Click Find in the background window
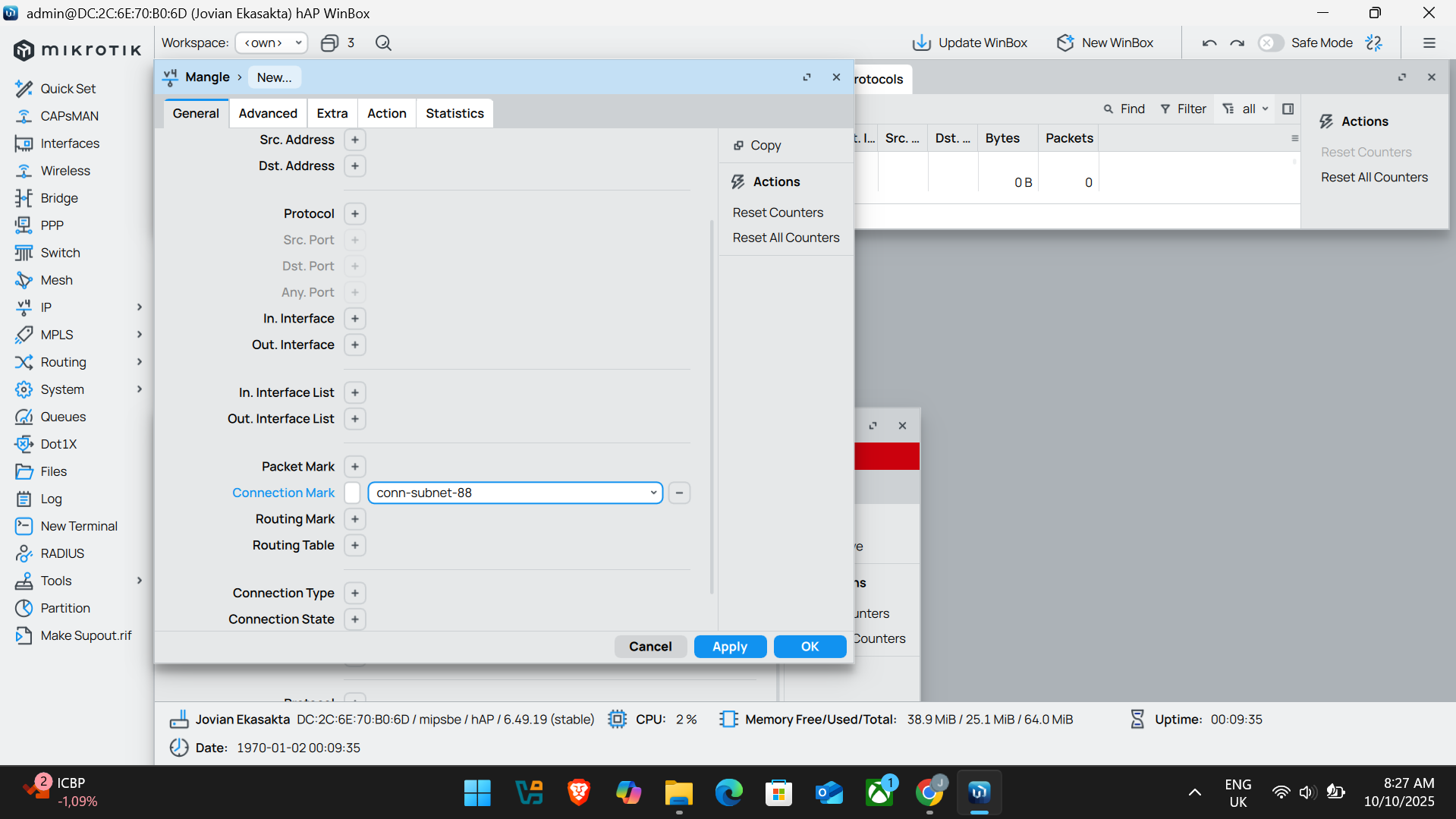Viewport: 1456px width, 819px height. pyautogui.click(x=1124, y=109)
